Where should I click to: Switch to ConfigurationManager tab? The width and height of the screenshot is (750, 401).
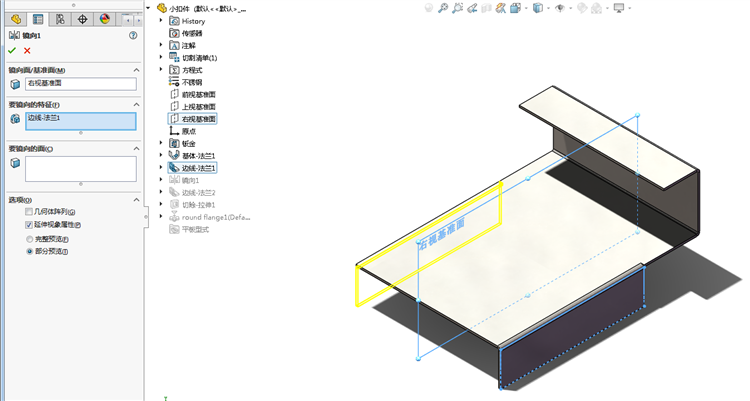point(60,19)
